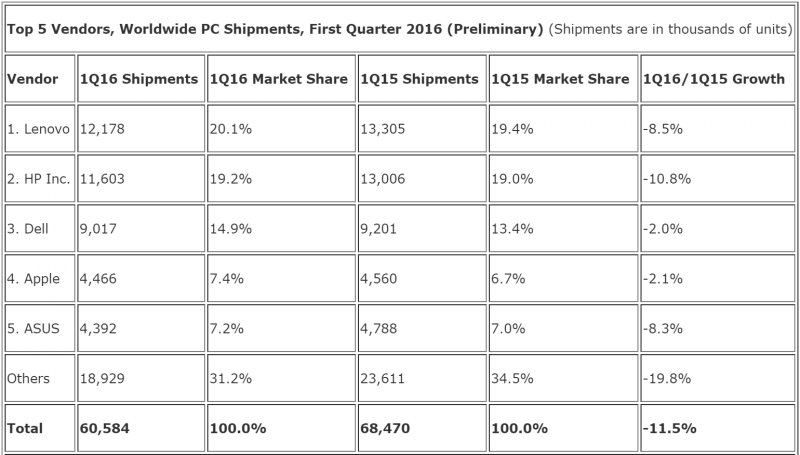
Task: Select the Apple vendor cell
Action: [34, 279]
